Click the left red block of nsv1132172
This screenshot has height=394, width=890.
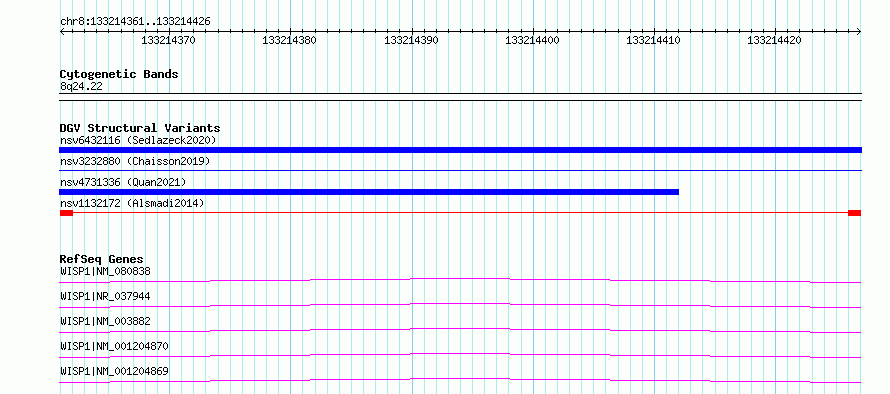(66, 213)
